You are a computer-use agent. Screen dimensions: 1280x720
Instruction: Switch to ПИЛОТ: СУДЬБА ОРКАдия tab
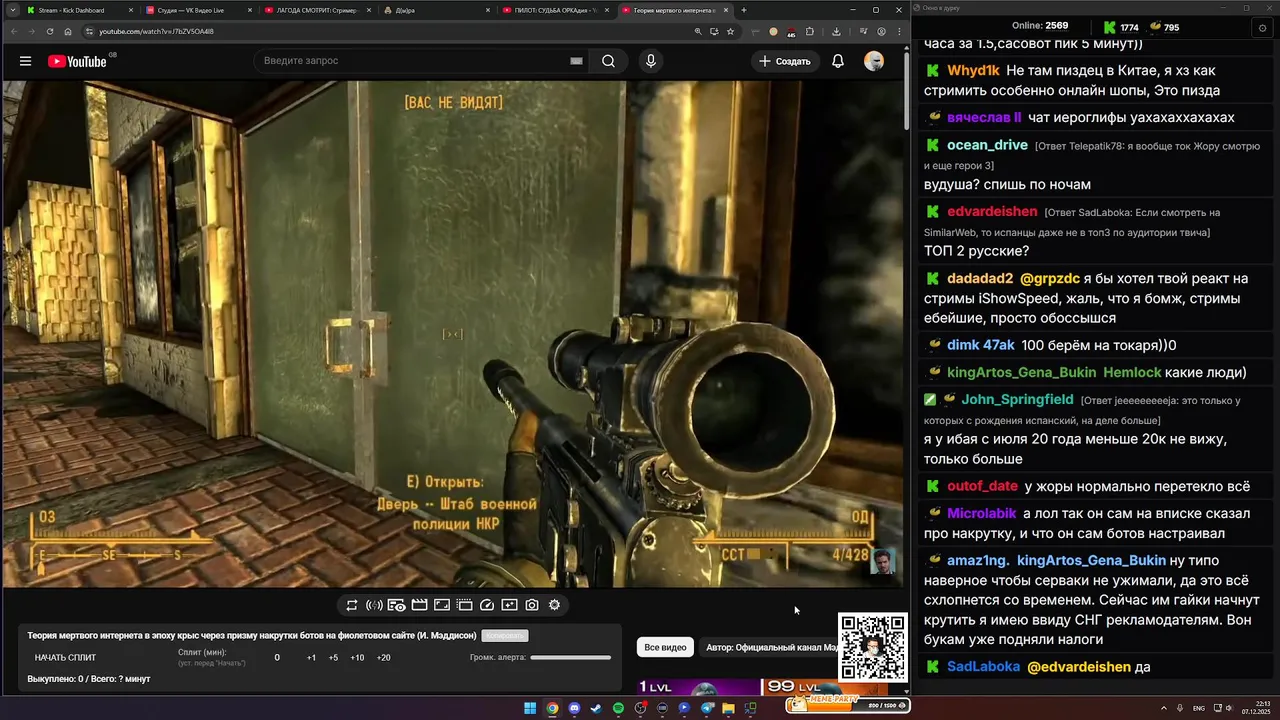[x=555, y=10]
